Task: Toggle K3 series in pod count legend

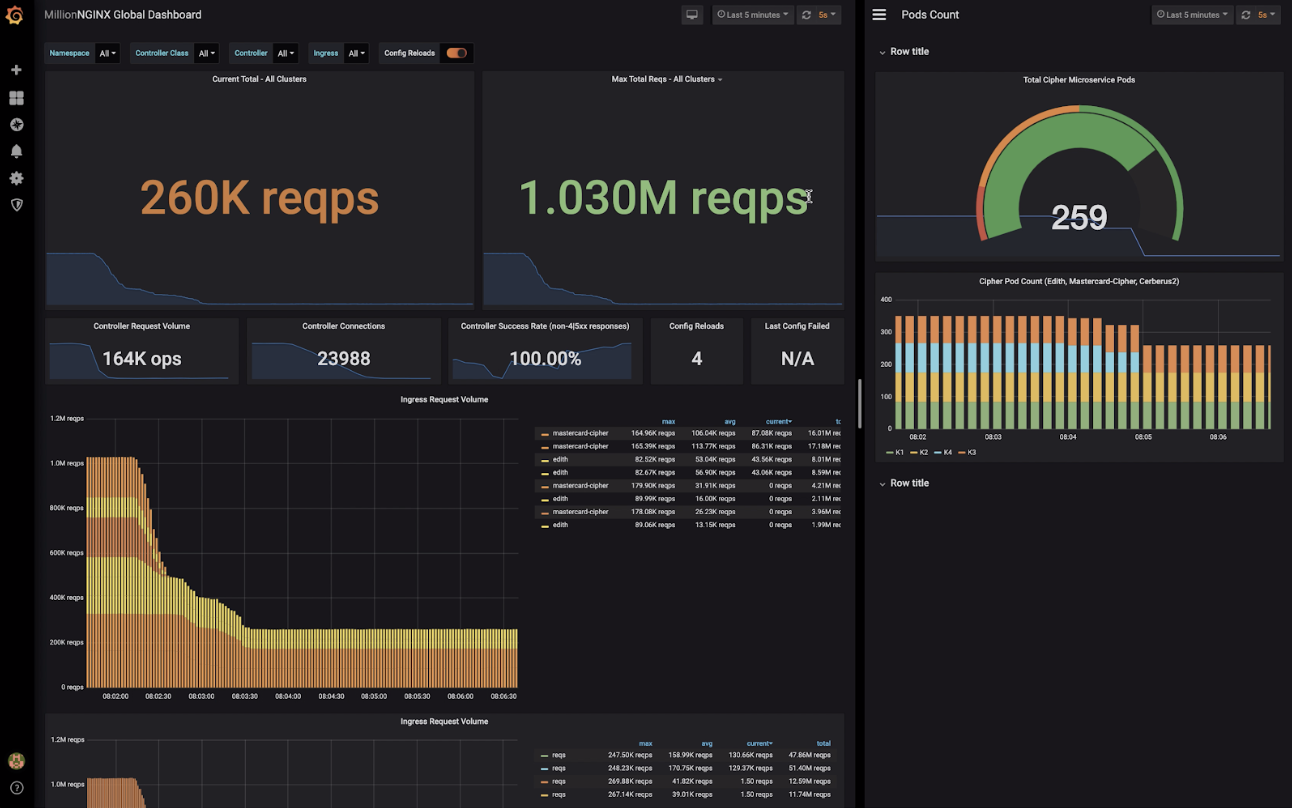Action: 966,453
